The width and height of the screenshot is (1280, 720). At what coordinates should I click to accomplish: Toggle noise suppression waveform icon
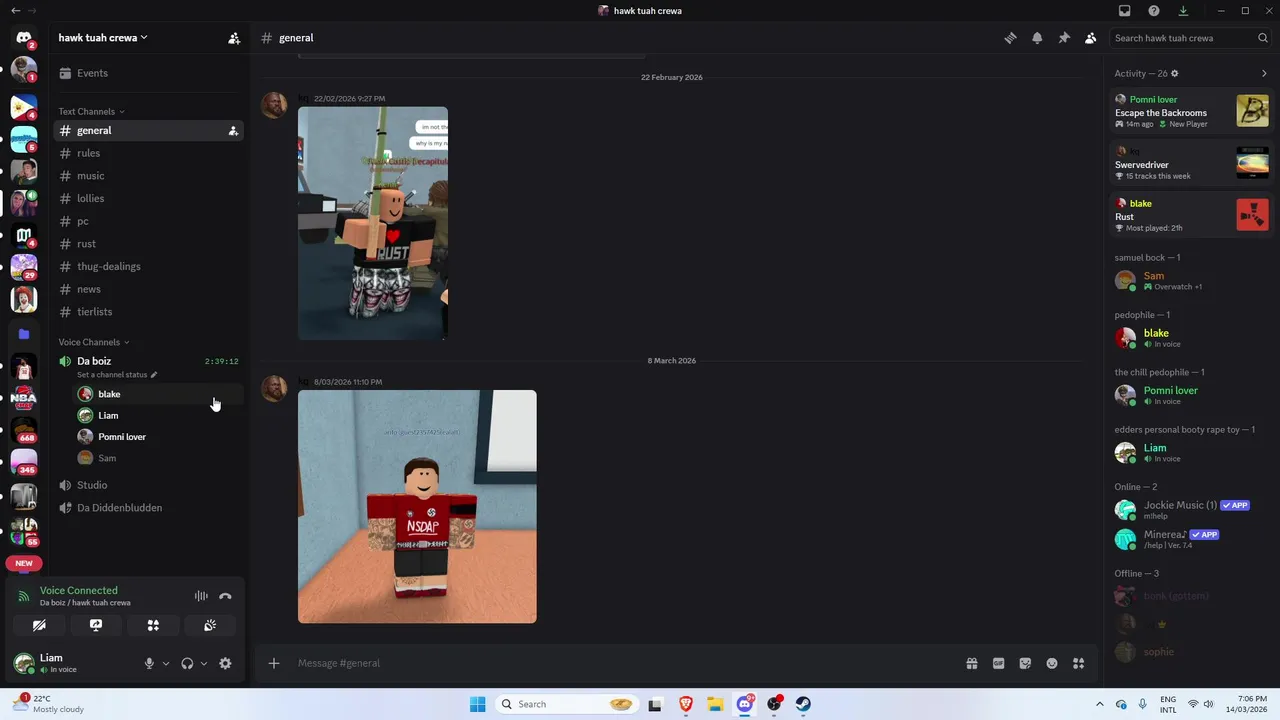point(201,596)
